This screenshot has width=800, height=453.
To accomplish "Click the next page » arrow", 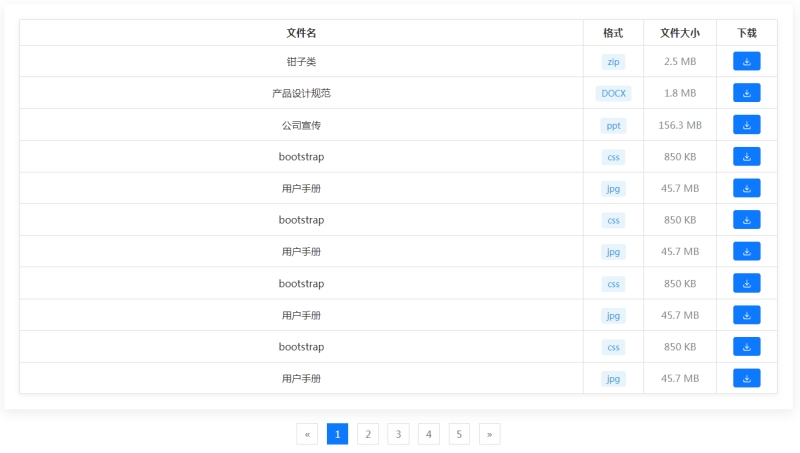I will pyautogui.click(x=489, y=434).
